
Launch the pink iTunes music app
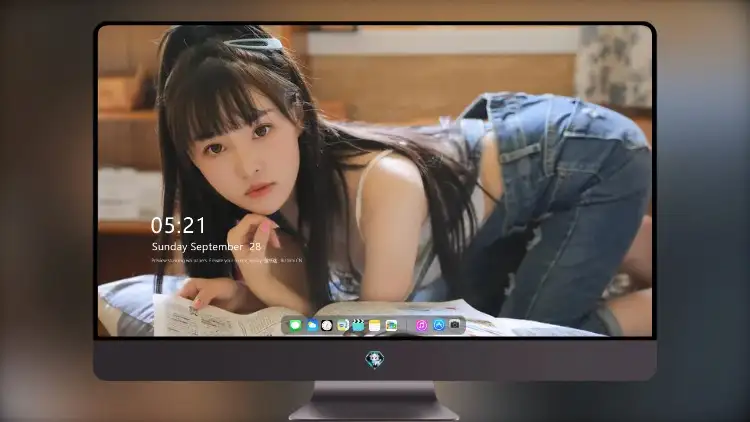click(421, 325)
